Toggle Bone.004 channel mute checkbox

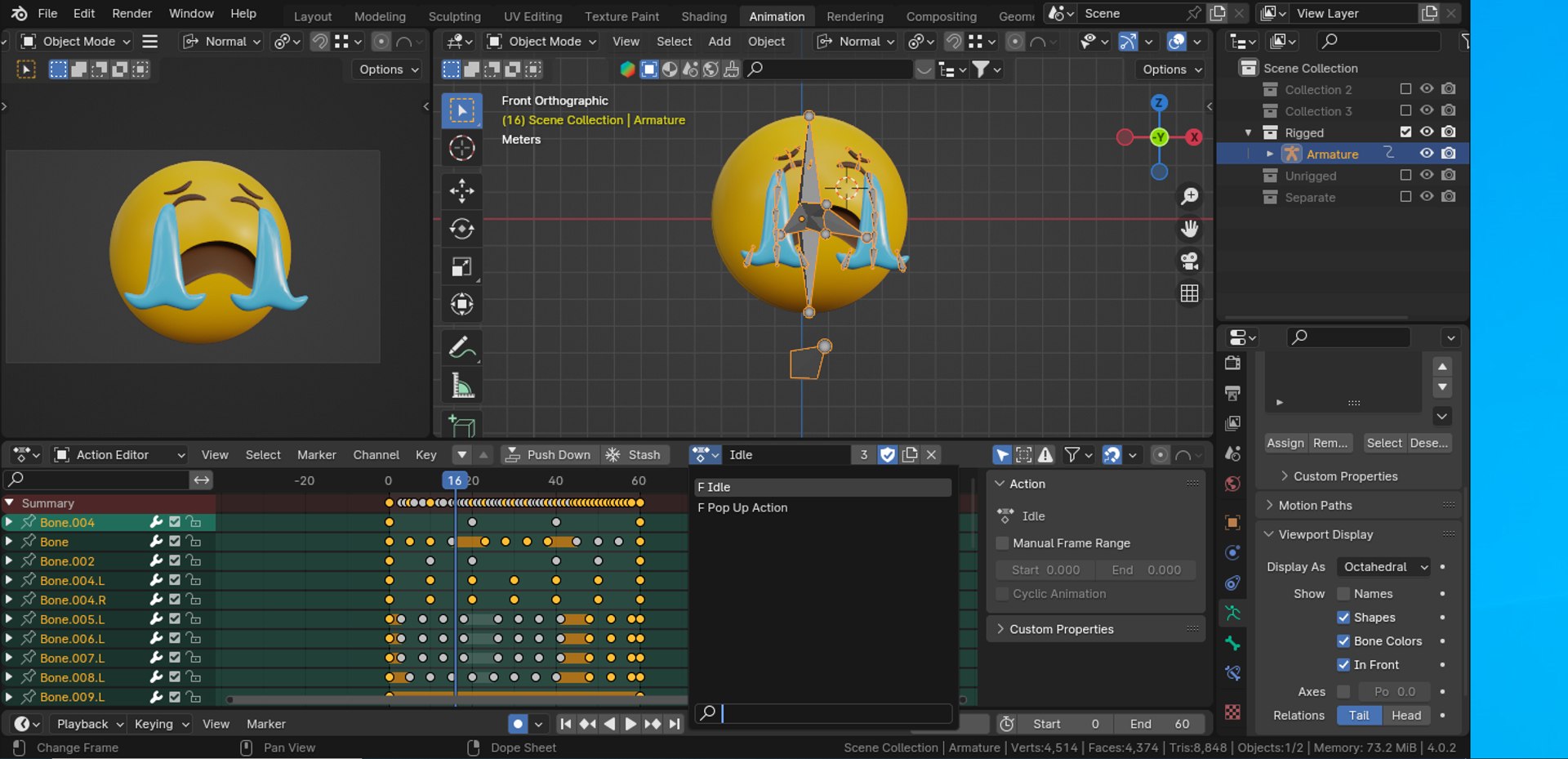pos(174,522)
